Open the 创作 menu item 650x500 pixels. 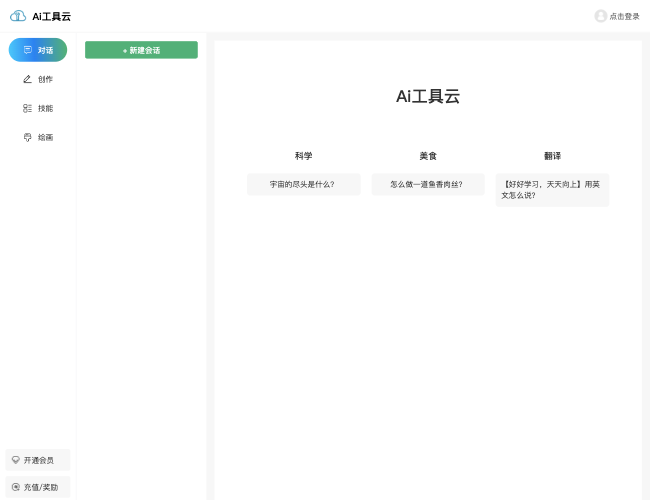click(x=38, y=79)
